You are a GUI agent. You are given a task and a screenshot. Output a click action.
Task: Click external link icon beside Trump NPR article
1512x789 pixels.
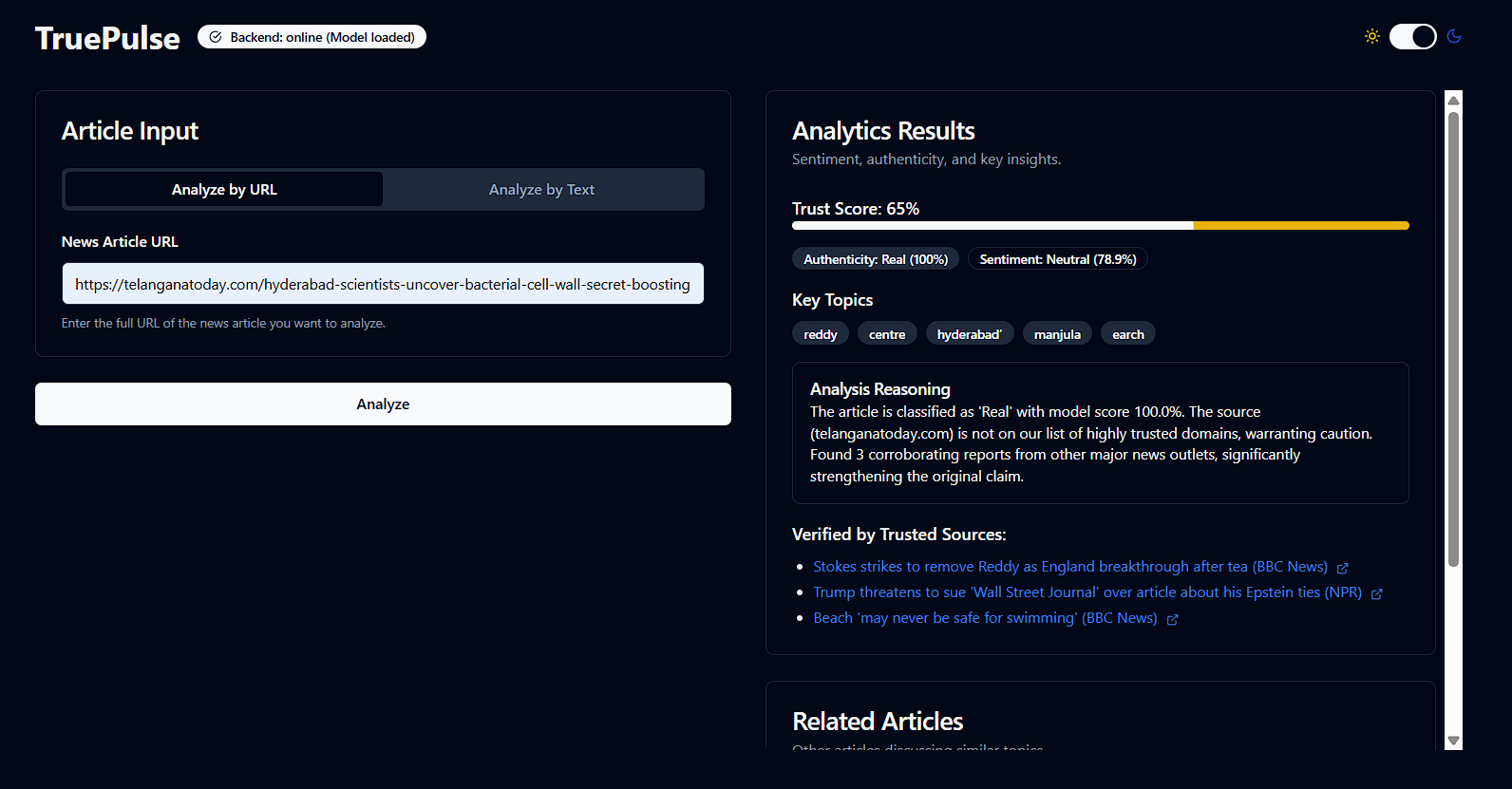point(1376,593)
